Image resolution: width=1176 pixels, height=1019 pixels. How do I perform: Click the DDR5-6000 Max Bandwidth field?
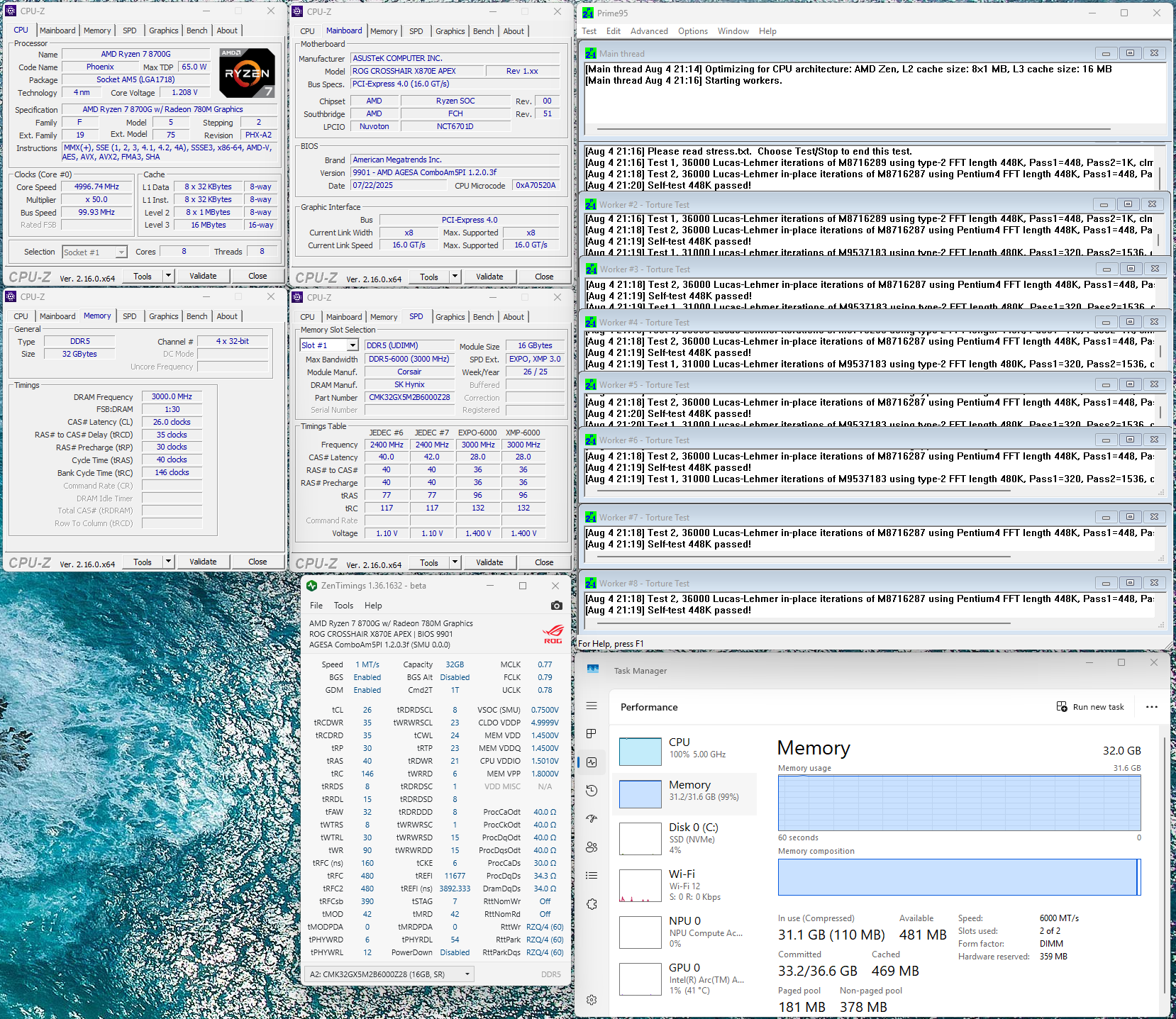tap(409, 359)
